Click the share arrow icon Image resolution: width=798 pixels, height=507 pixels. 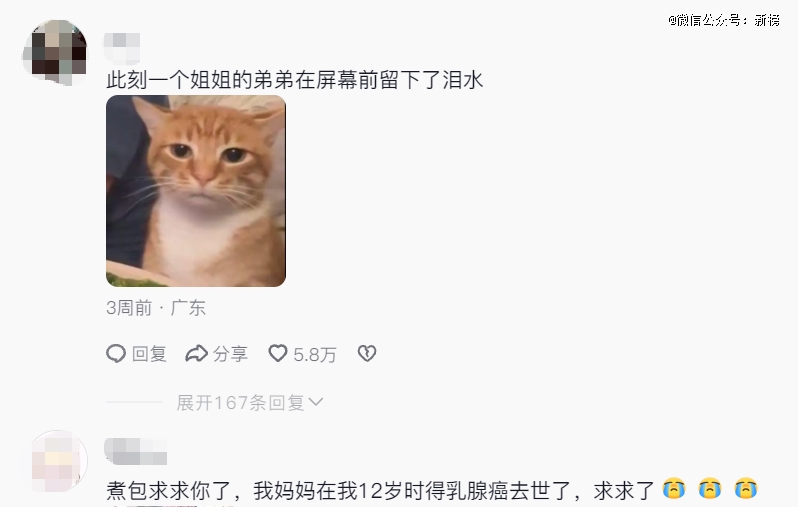196,353
